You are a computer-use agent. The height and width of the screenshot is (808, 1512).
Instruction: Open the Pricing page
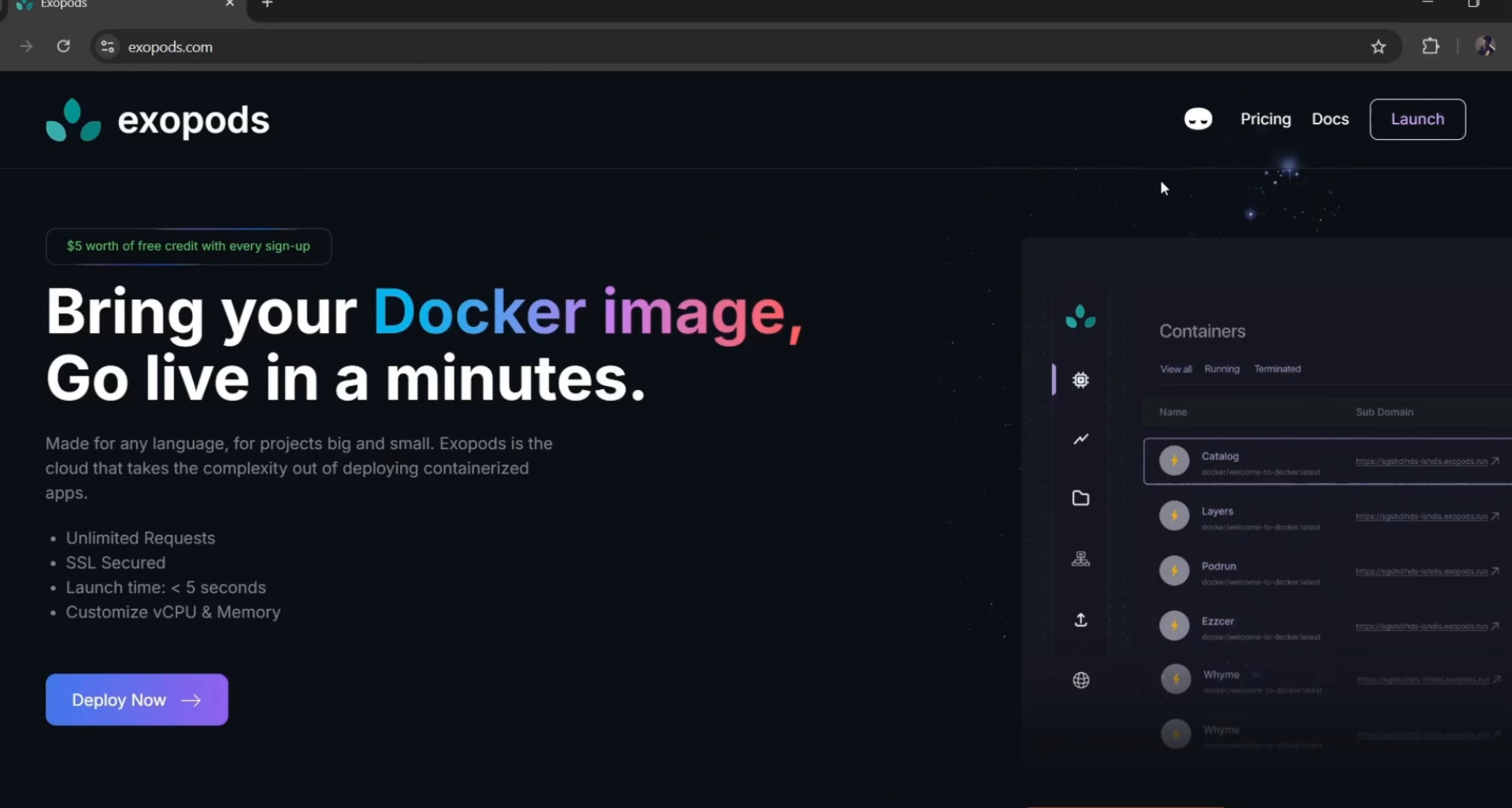(x=1265, y=119)
